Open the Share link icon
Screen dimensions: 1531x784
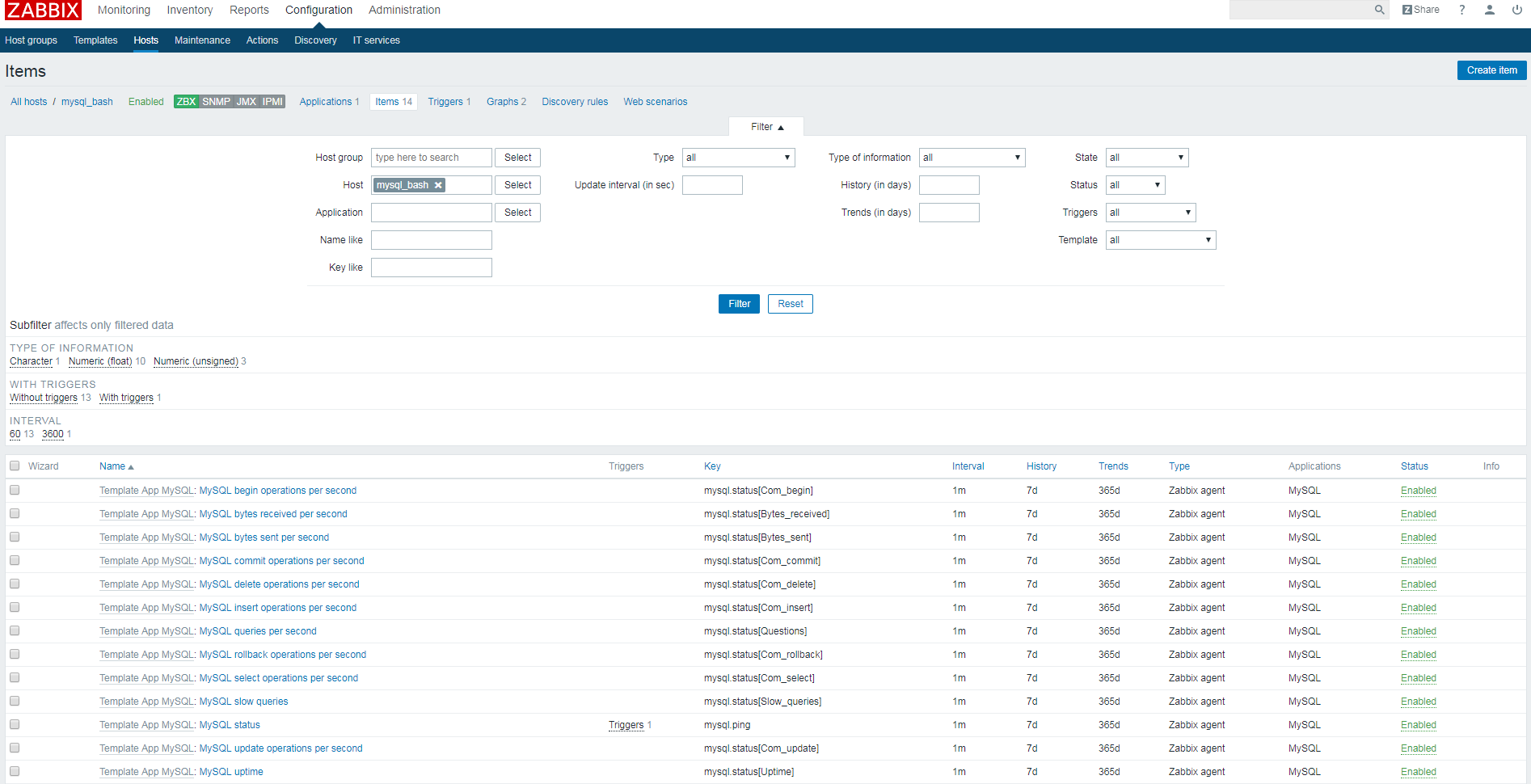tap(1420, 10)
